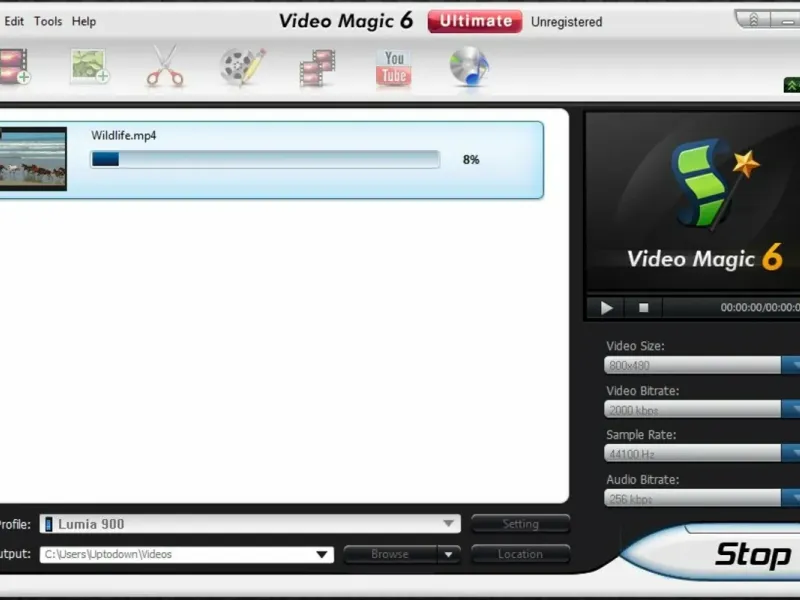Open the Help menu
Screen dimensions: 800x600
(84, 21)
